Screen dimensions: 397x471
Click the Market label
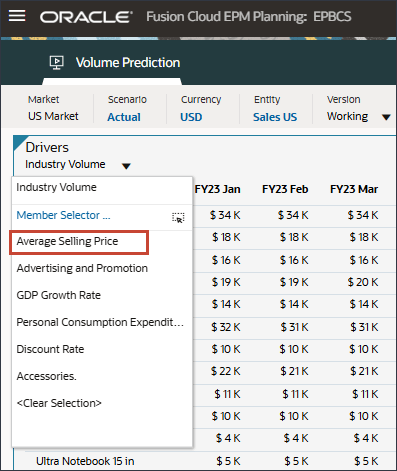pos(43,99)
